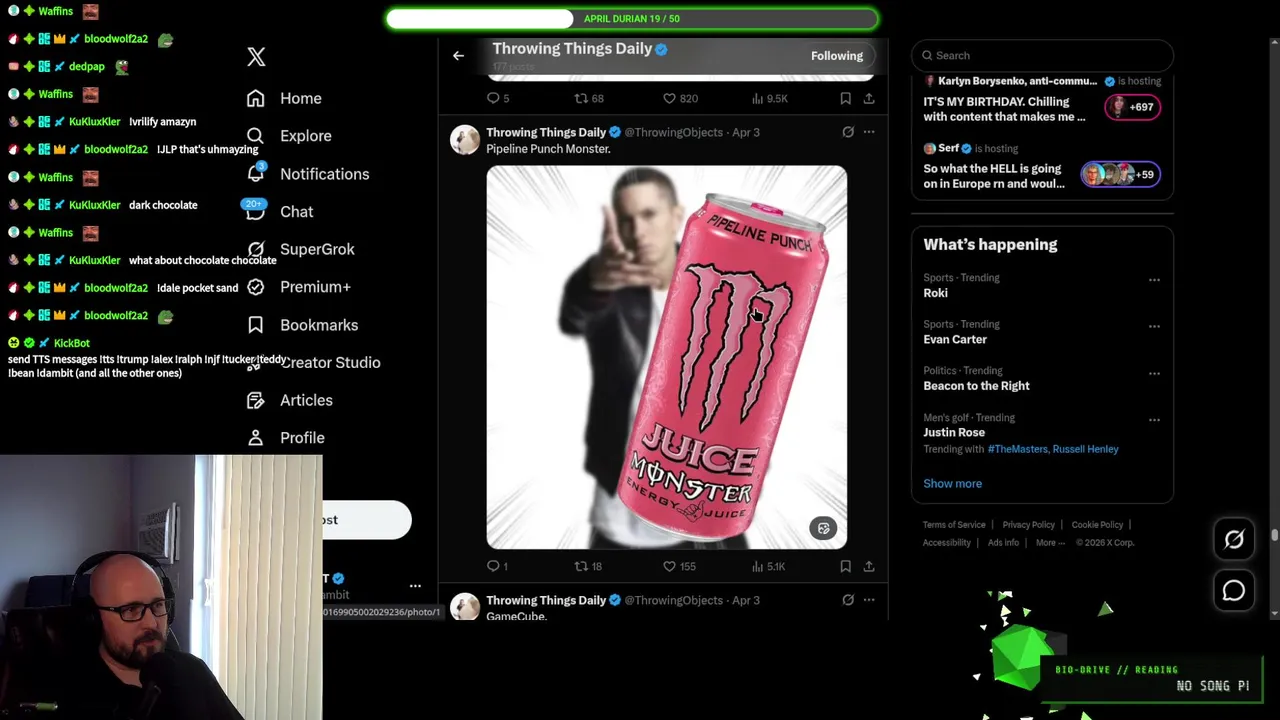Open more options on Pipeline Punch post
The height and width of the screenshot is (720, 1280).
tap(869, 132)
